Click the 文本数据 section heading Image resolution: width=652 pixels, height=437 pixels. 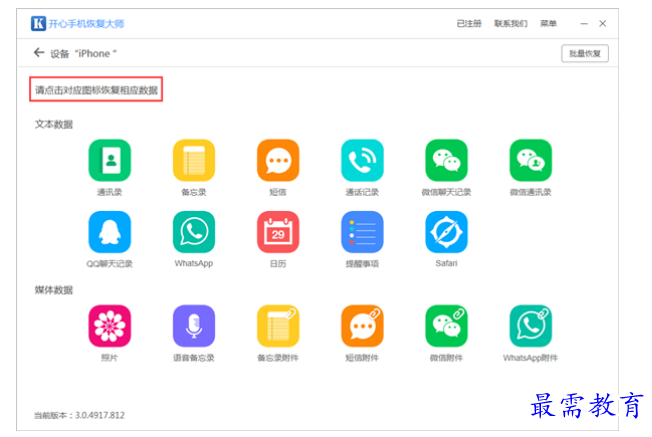[54, 124]
